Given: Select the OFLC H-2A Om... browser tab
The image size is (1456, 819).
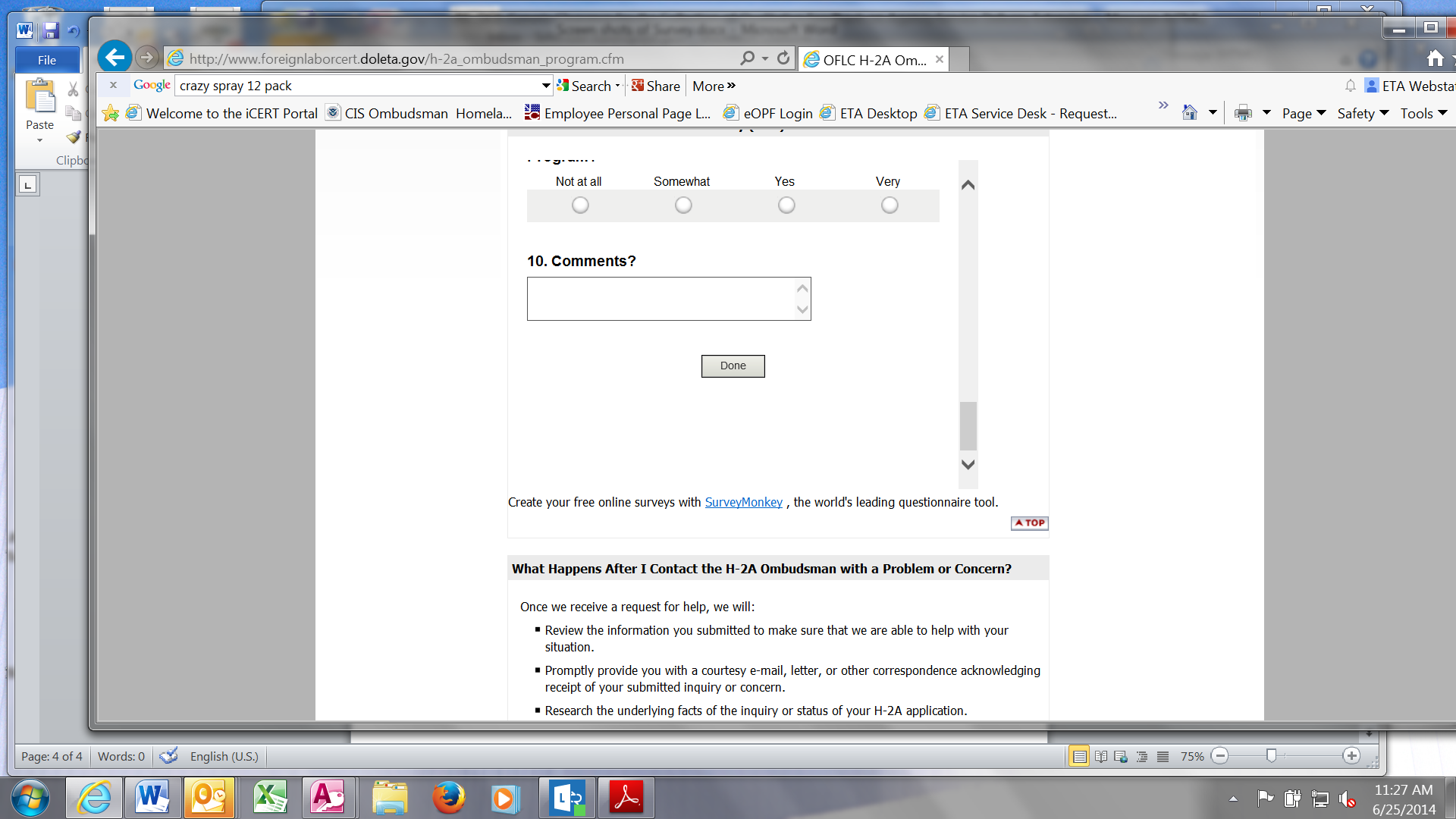Looking at the screenshot, I should [874, 60].
